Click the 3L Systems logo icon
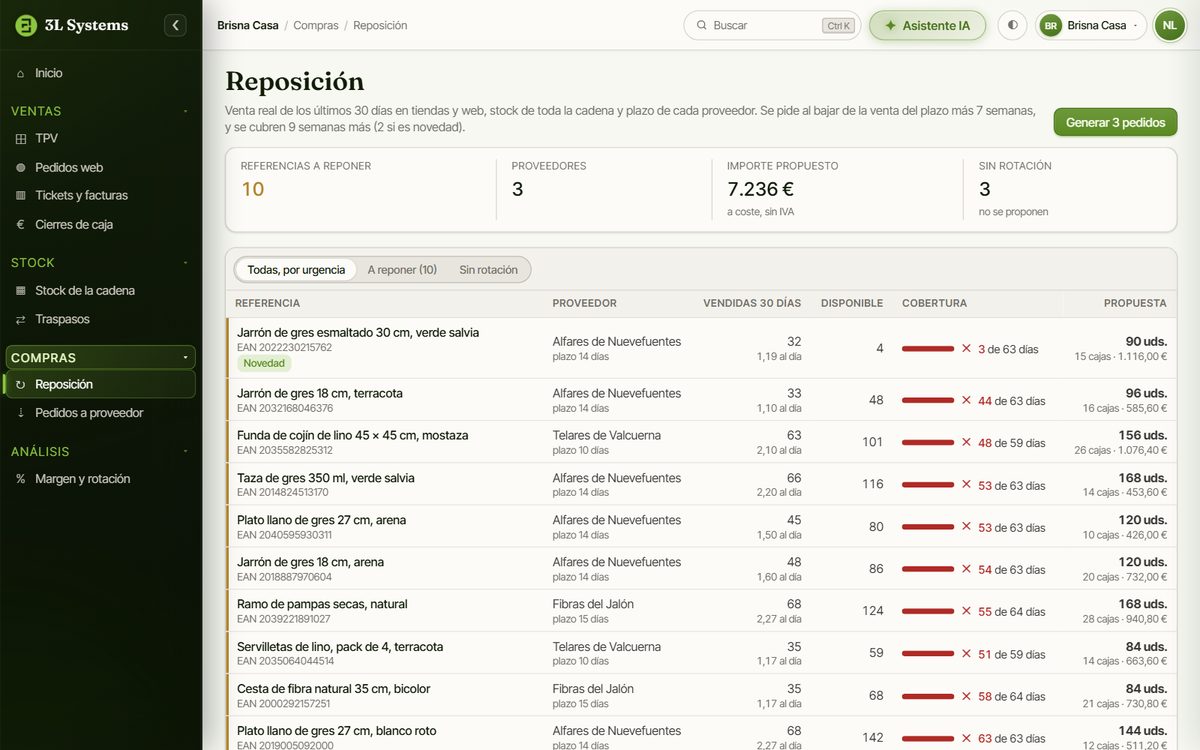 coord(26,25)
